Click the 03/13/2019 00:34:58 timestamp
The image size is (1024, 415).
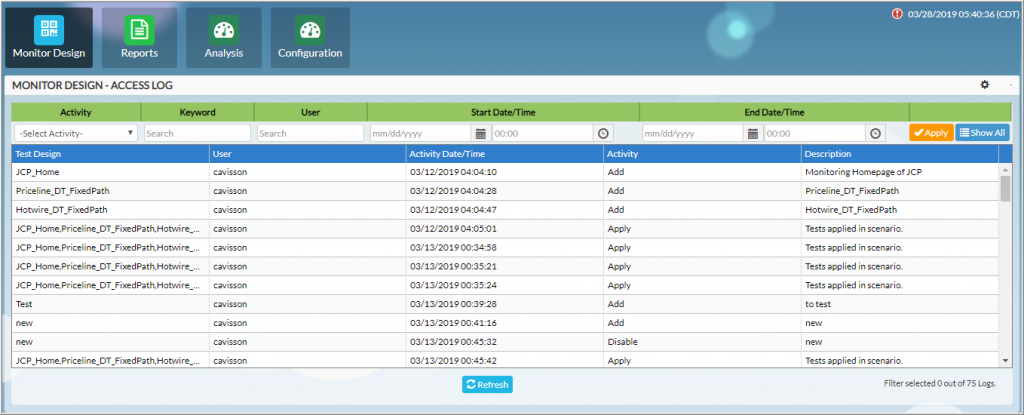[453, 248]
